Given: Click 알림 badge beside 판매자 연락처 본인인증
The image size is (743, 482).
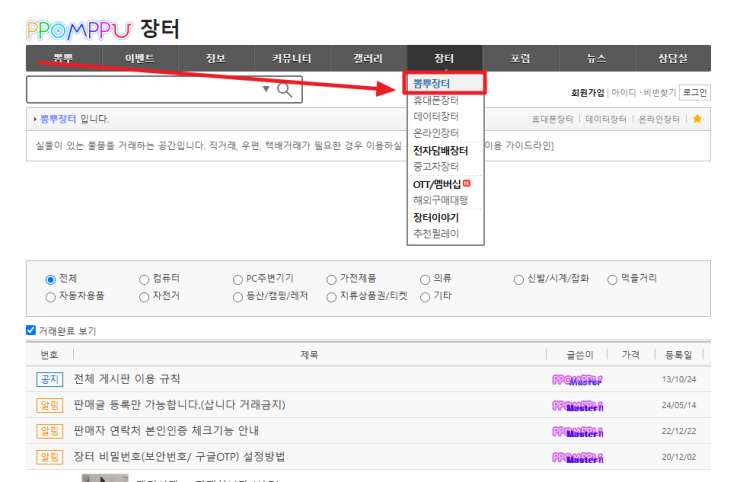Looking at the screenshot, I should tap(49, 431).
